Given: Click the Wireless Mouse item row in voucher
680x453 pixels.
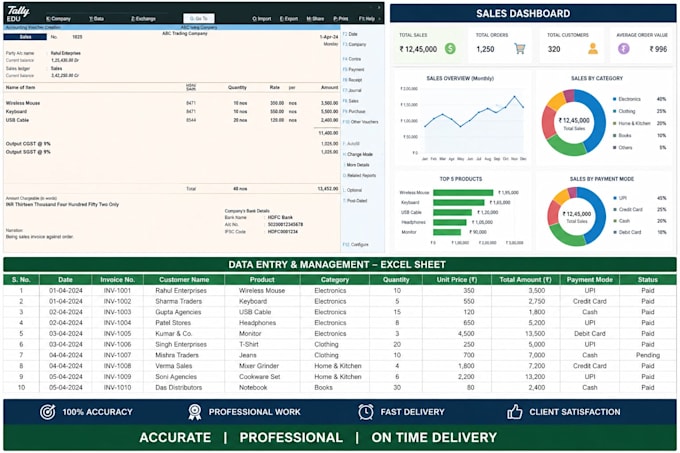Looking at the screenshot, I should 172,103.
